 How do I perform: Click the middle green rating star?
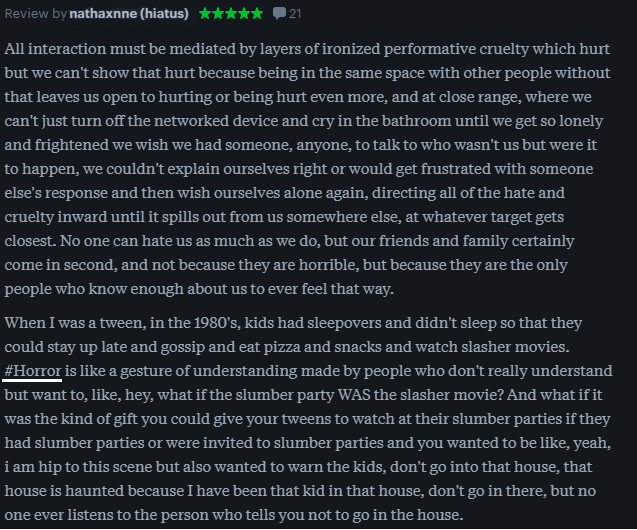point(231,14)
